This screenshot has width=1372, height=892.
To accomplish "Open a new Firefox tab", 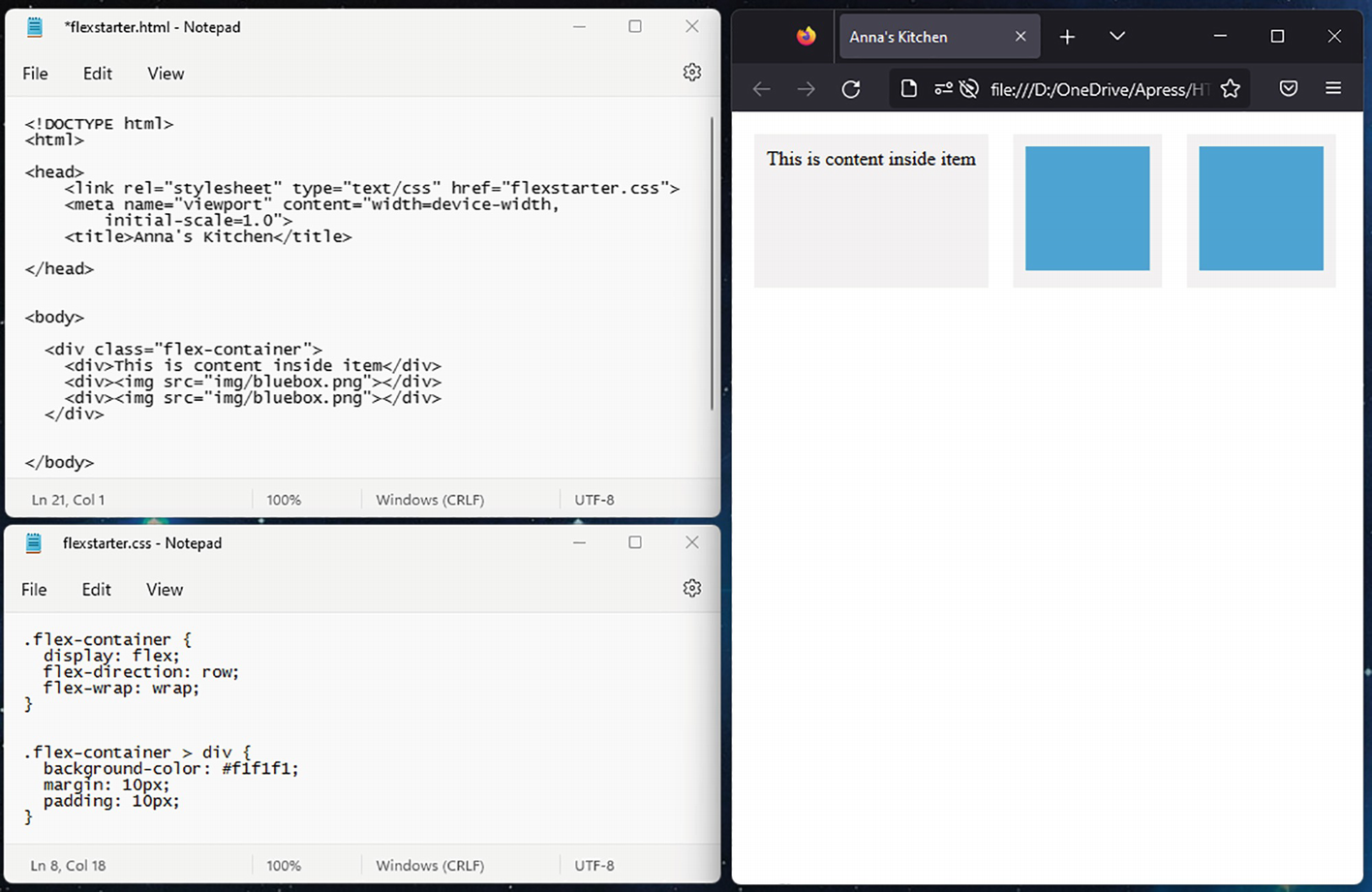I will pyautogui.click(x=1067, y=37).
